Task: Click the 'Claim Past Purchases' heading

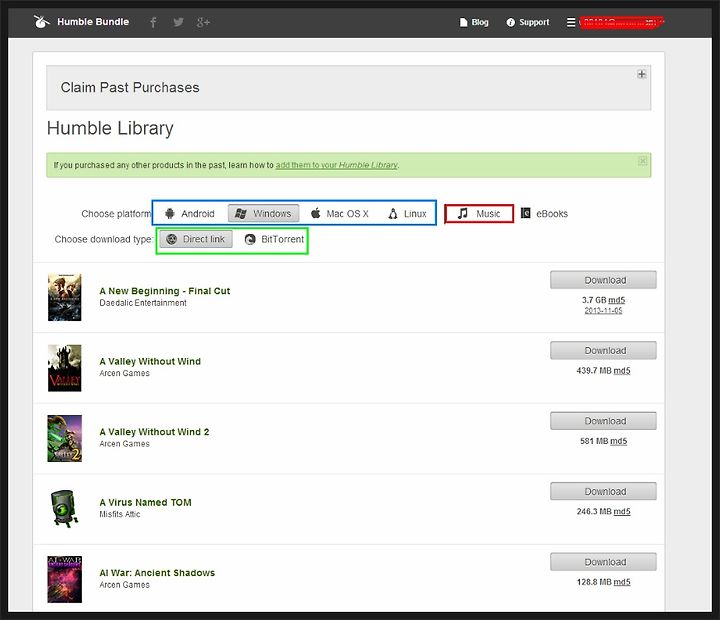Action: click(x=130, y=87)
